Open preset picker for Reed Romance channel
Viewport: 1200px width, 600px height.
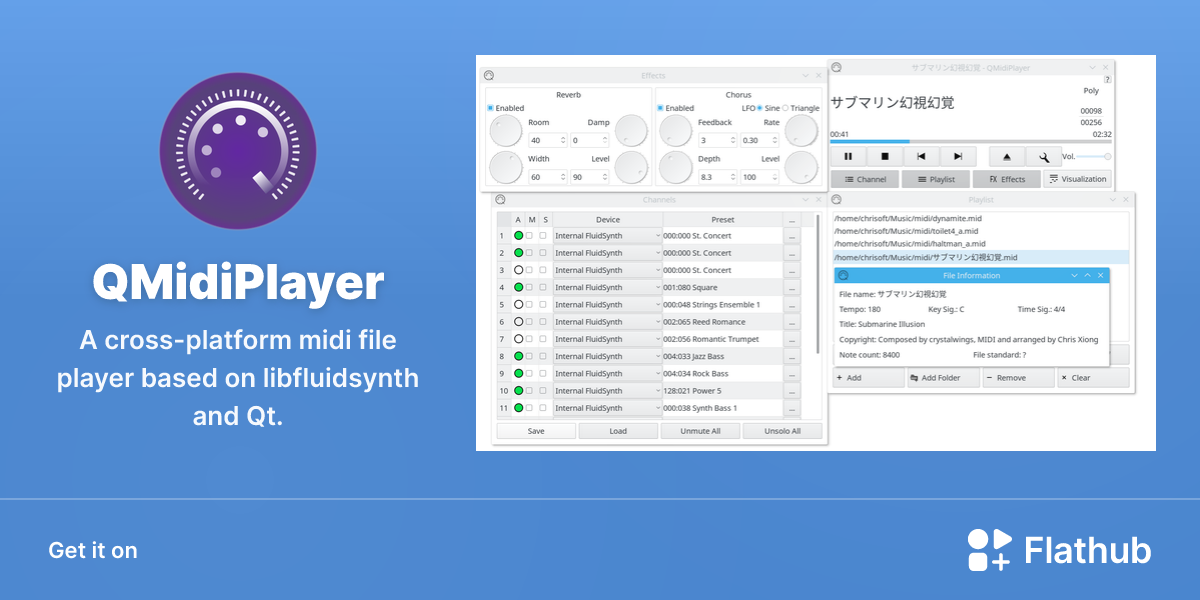(x=791, y=322)
